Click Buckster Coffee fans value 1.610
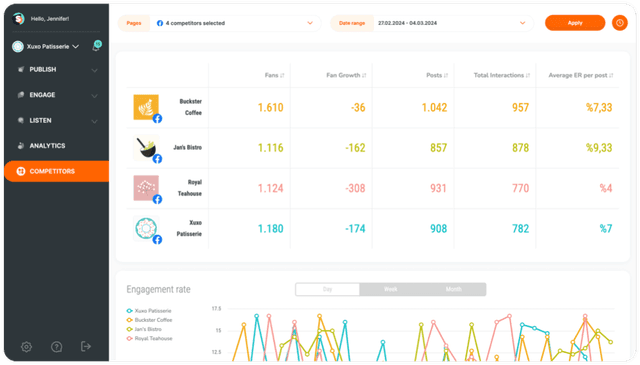This screenshot has width=640, height=365. click(270, 107)
